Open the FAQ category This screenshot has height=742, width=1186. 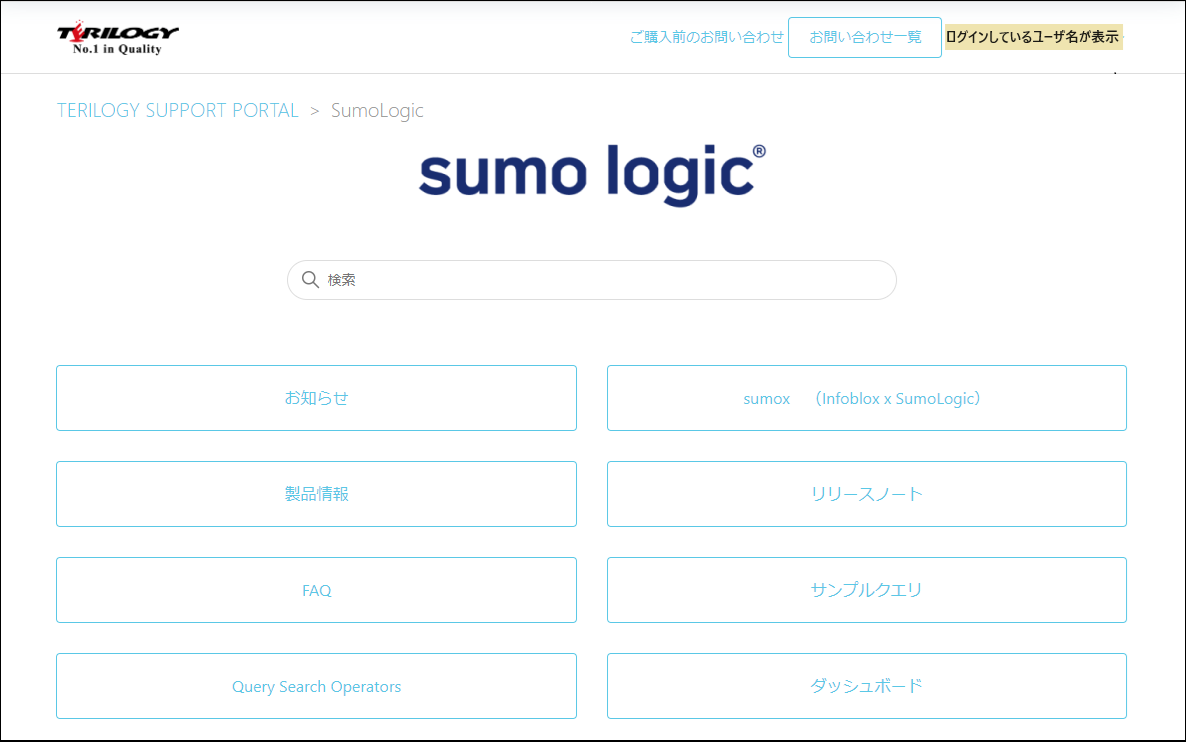tap(316, 590)
